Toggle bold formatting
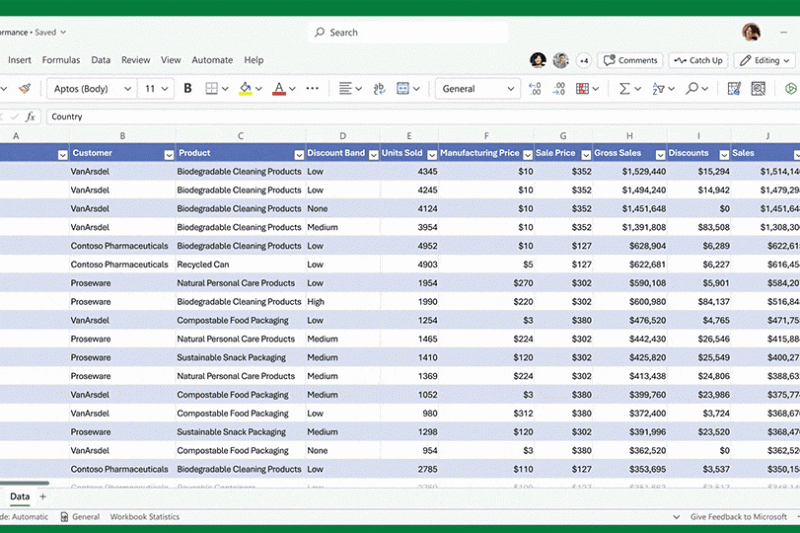Viewport: 800px width, 533px height. pos(188,89)
